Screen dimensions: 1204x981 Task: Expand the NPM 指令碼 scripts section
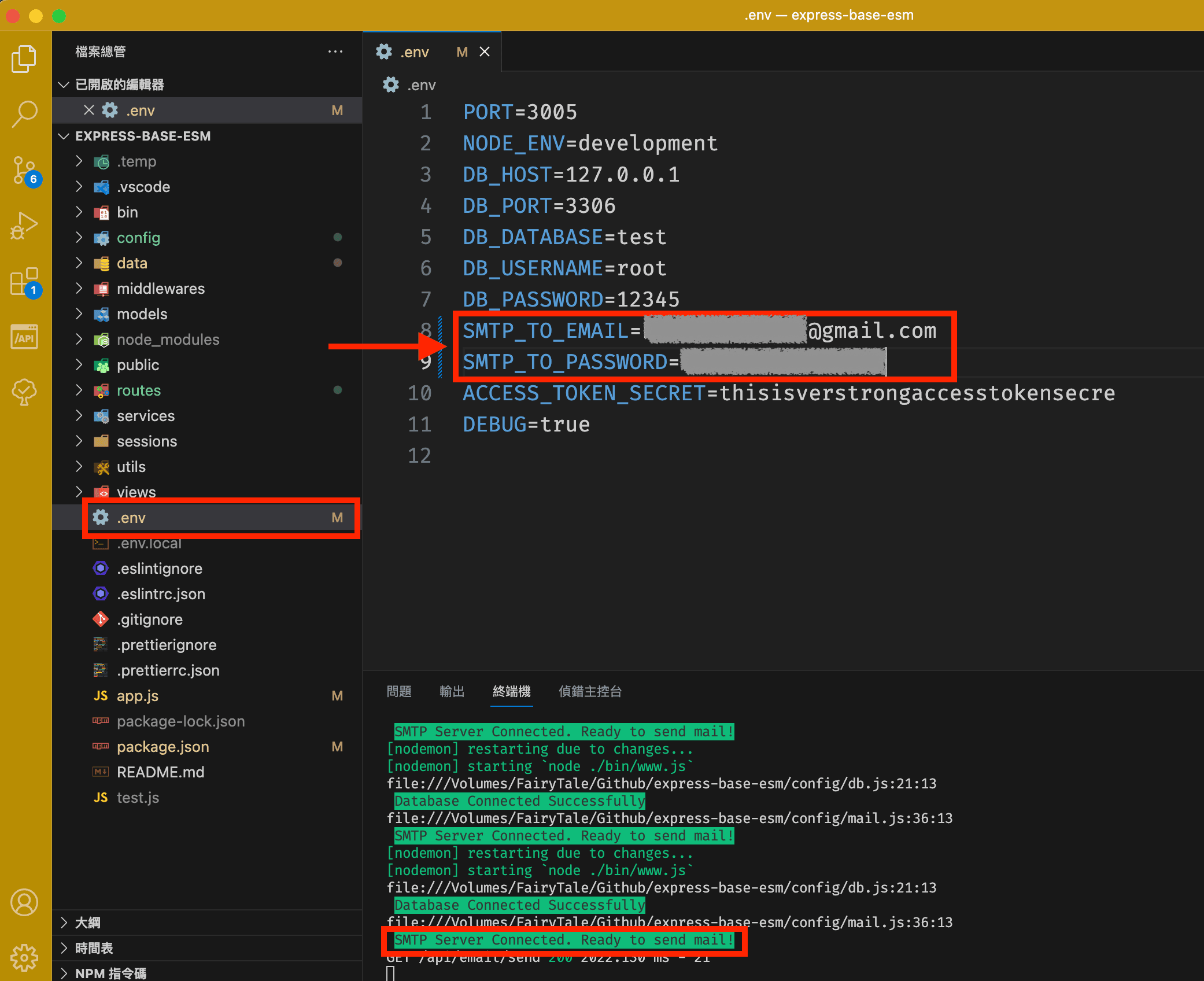(64, 973)
